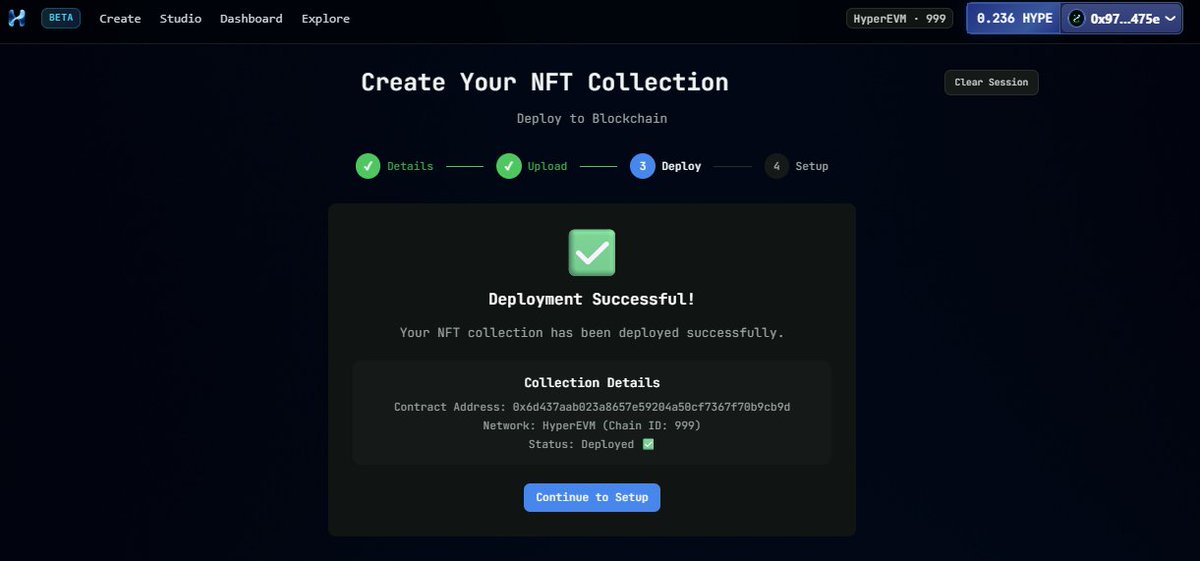Select the Details step label
The image size is (1200, 561).
(410, 166)
